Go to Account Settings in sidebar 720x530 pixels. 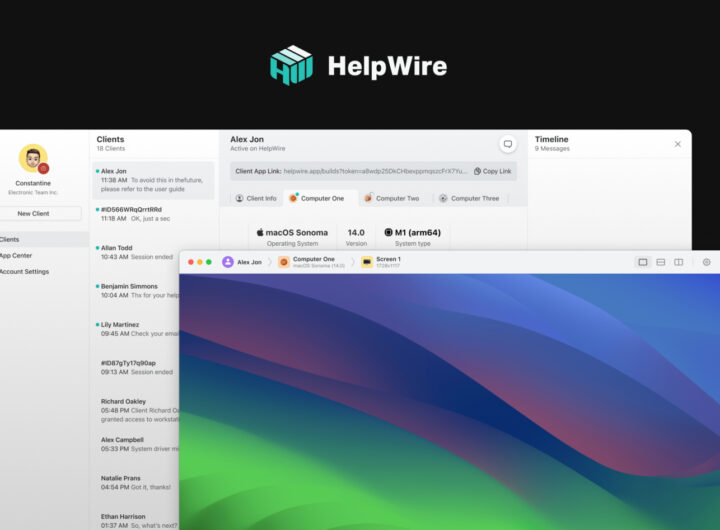[x=23, y=271]
